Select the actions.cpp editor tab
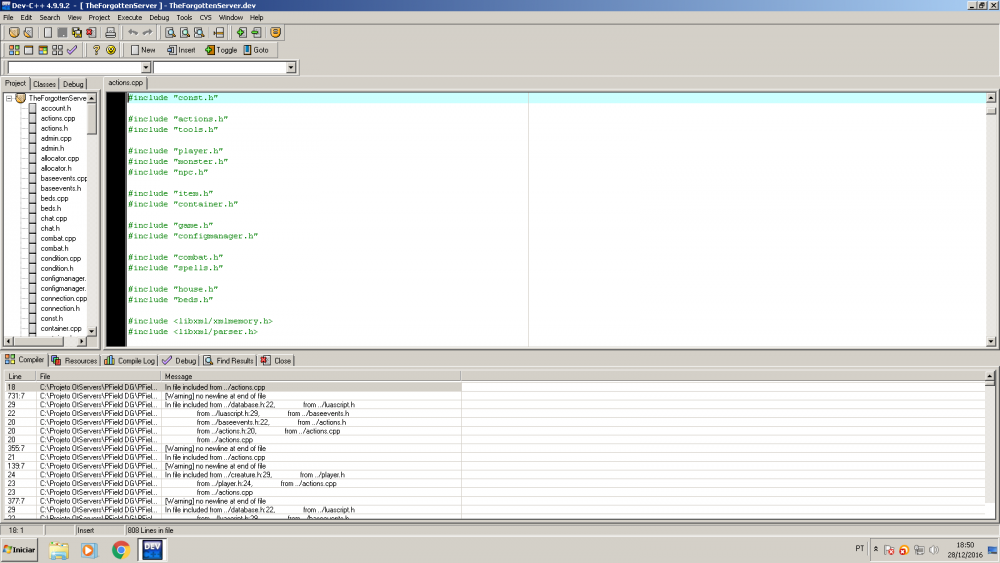The image size is (1000, 563). tap(126, 83)
